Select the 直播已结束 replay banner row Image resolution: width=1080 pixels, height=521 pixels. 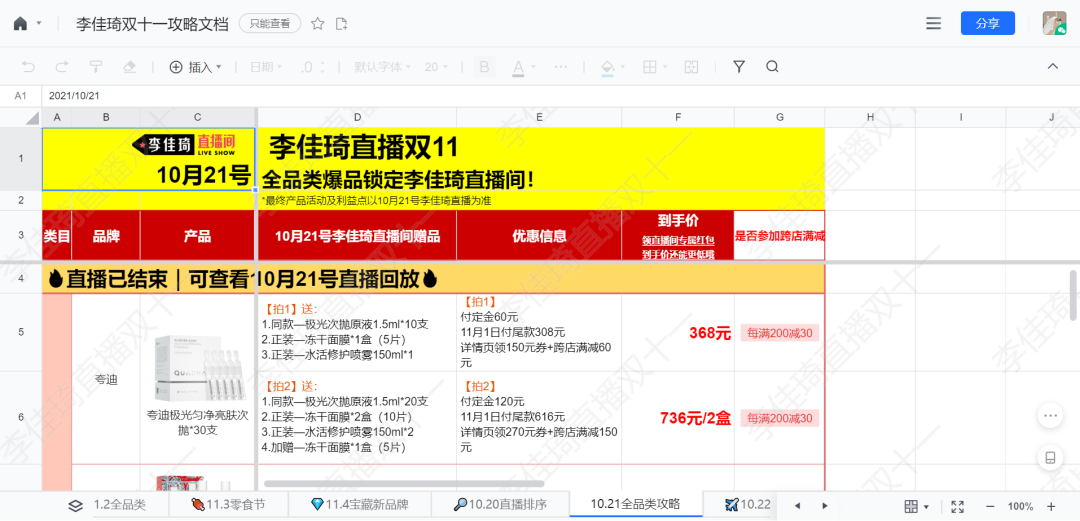[x=433, y=278]
